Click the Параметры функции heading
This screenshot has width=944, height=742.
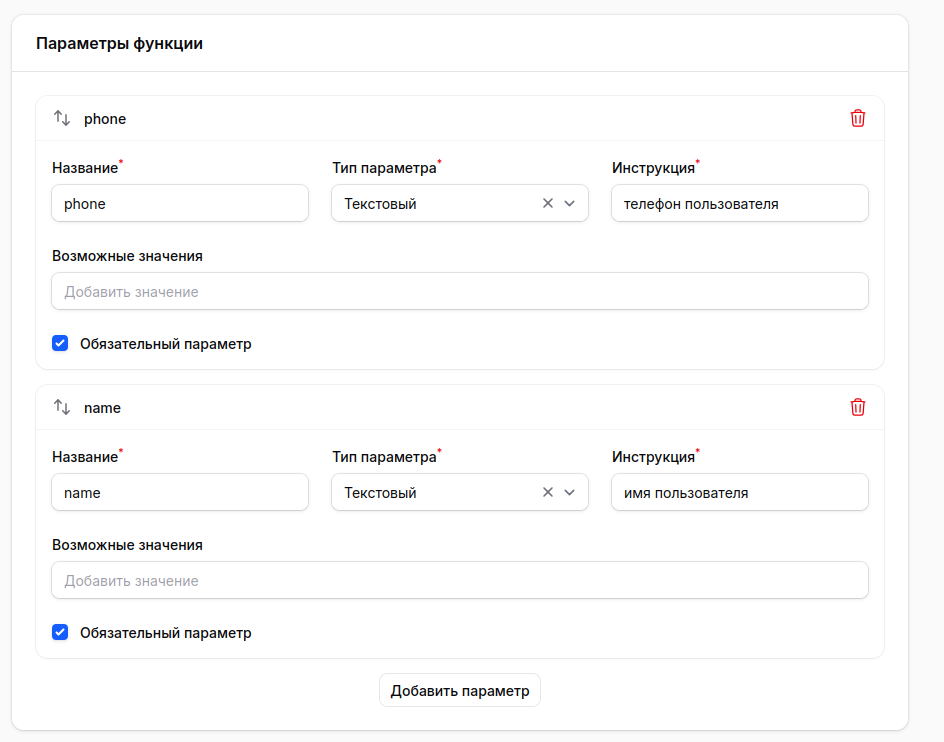(x=119, y=43)
